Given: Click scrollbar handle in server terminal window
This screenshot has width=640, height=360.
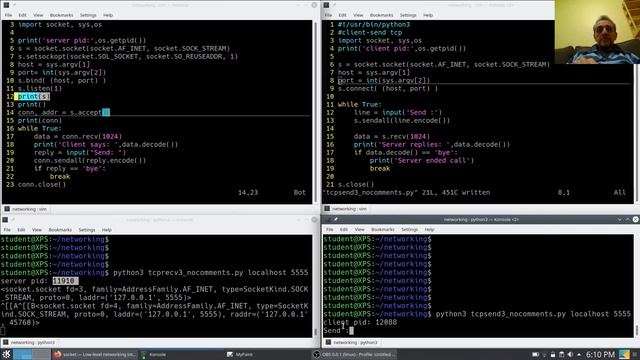Looking at the screenshot, I should (315, 332).
